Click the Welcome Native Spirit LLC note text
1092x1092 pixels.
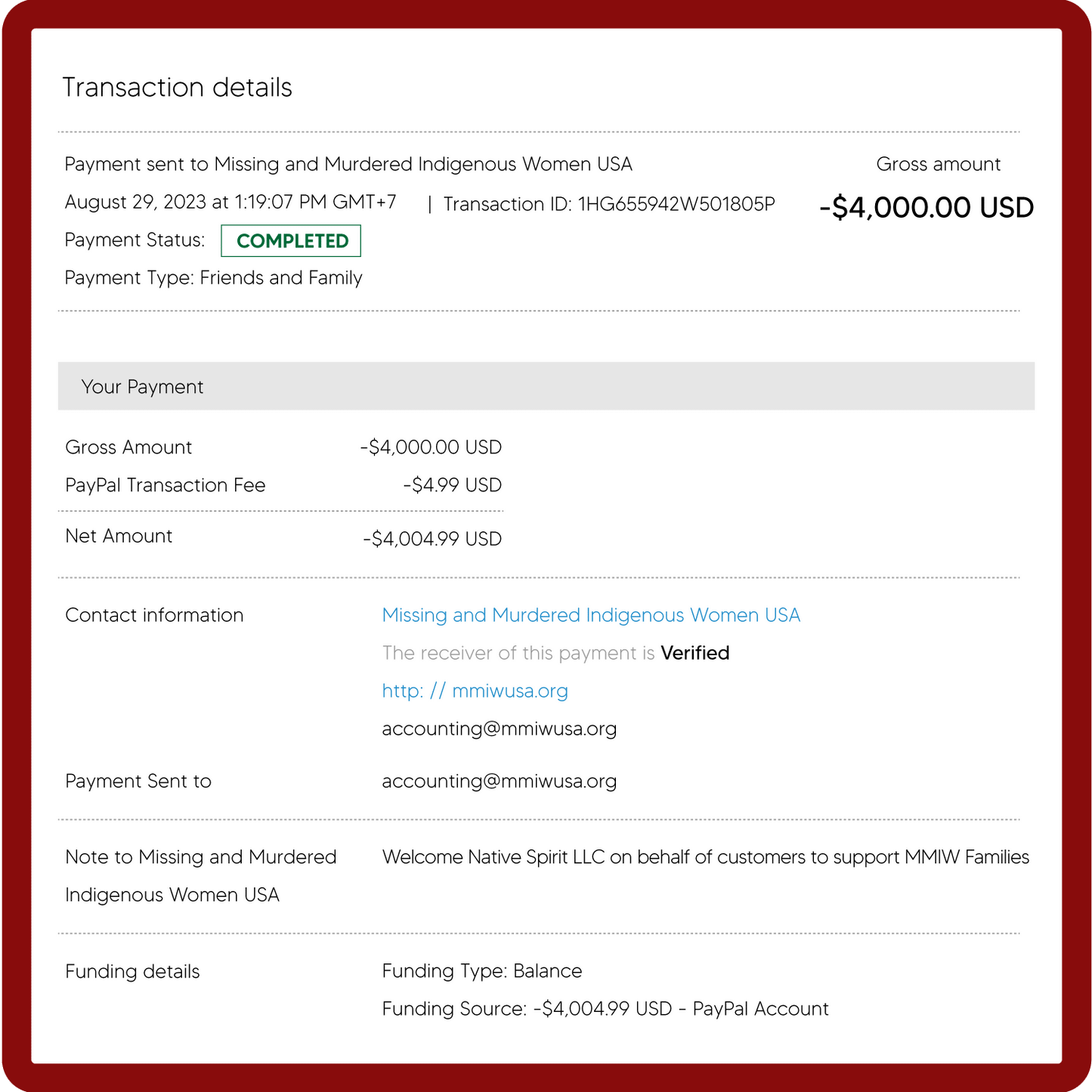(705, 857)
